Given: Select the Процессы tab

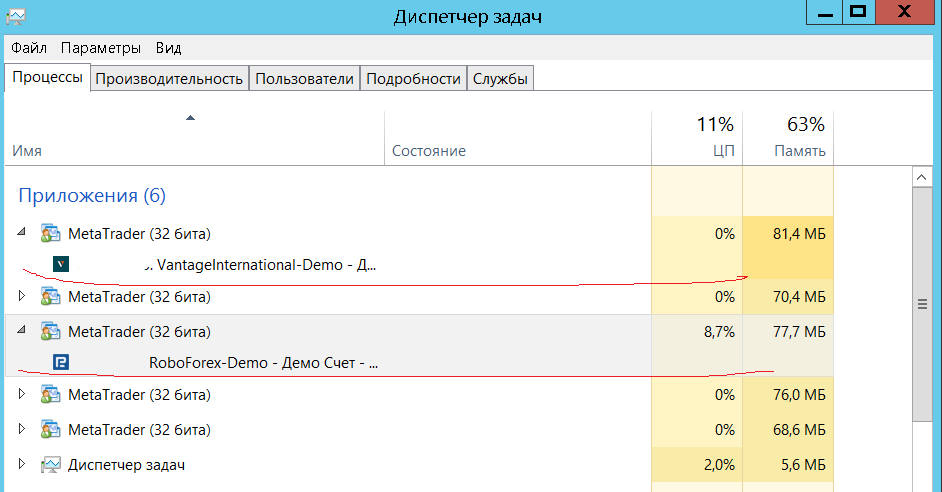Looking at the screenshot, I should [47, 77].
